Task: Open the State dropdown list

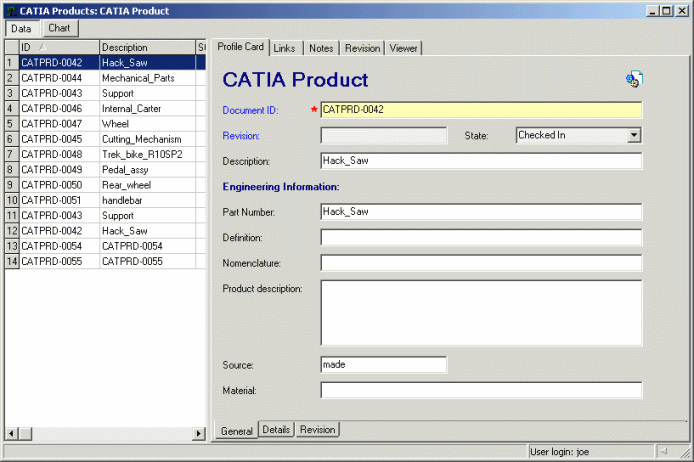Action: point(634,136)
